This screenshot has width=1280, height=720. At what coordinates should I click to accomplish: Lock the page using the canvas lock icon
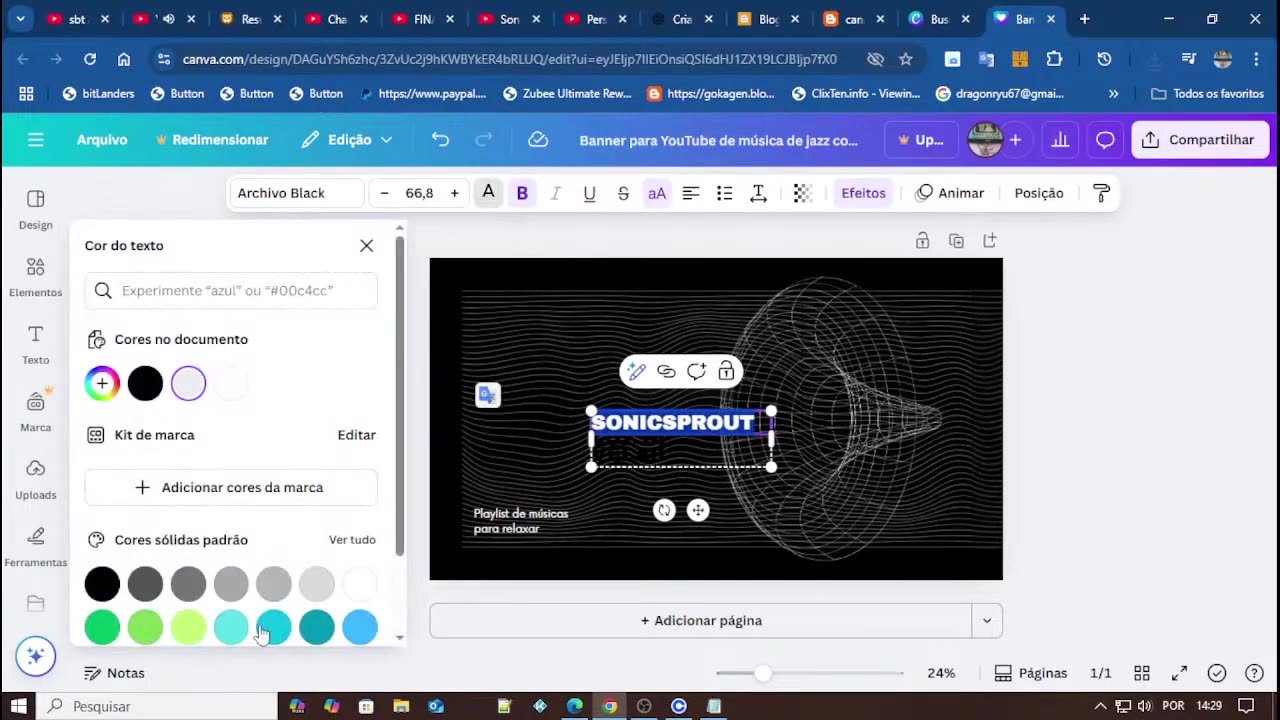point(922,241)
